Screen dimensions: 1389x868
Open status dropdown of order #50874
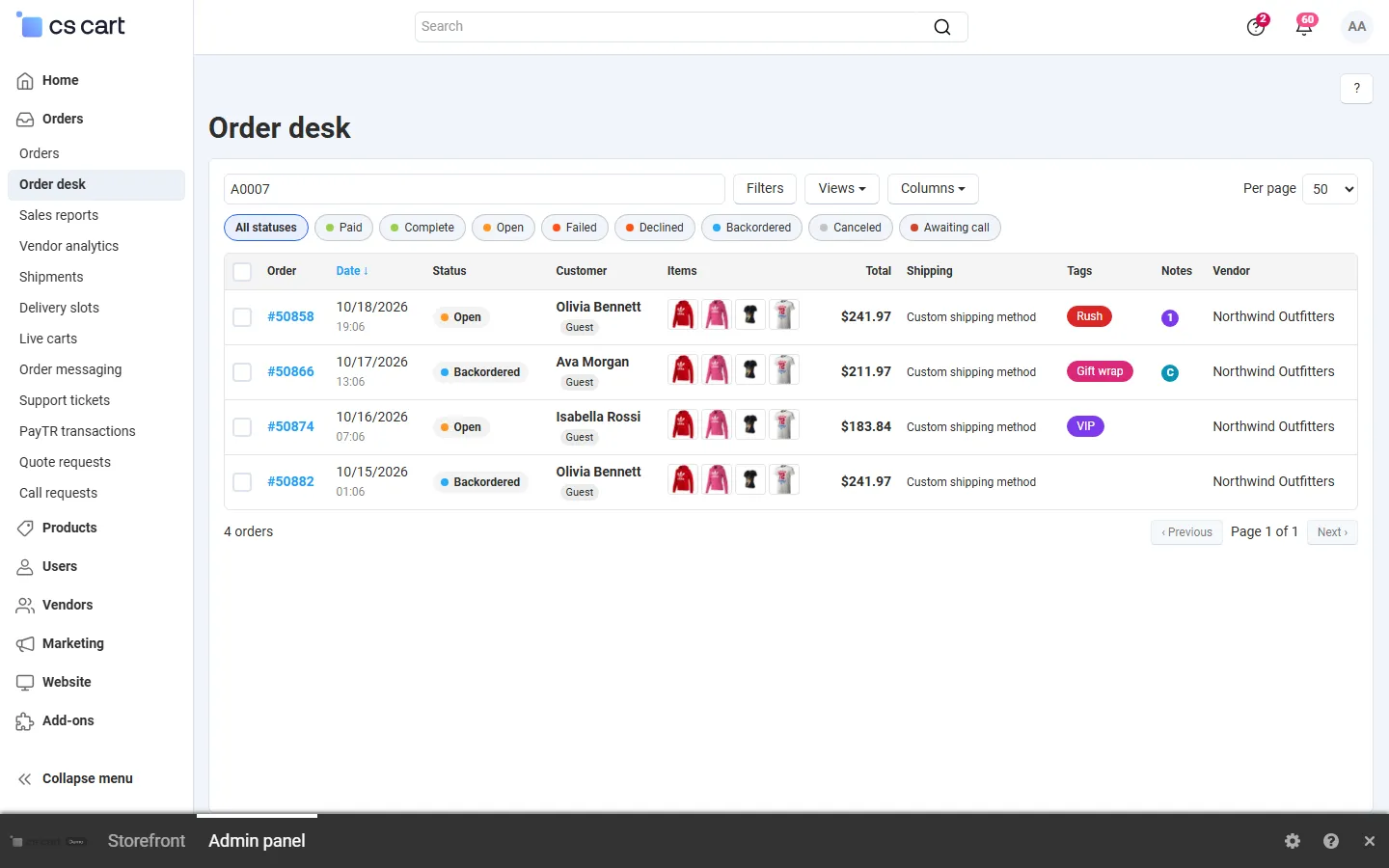point(461,427)
